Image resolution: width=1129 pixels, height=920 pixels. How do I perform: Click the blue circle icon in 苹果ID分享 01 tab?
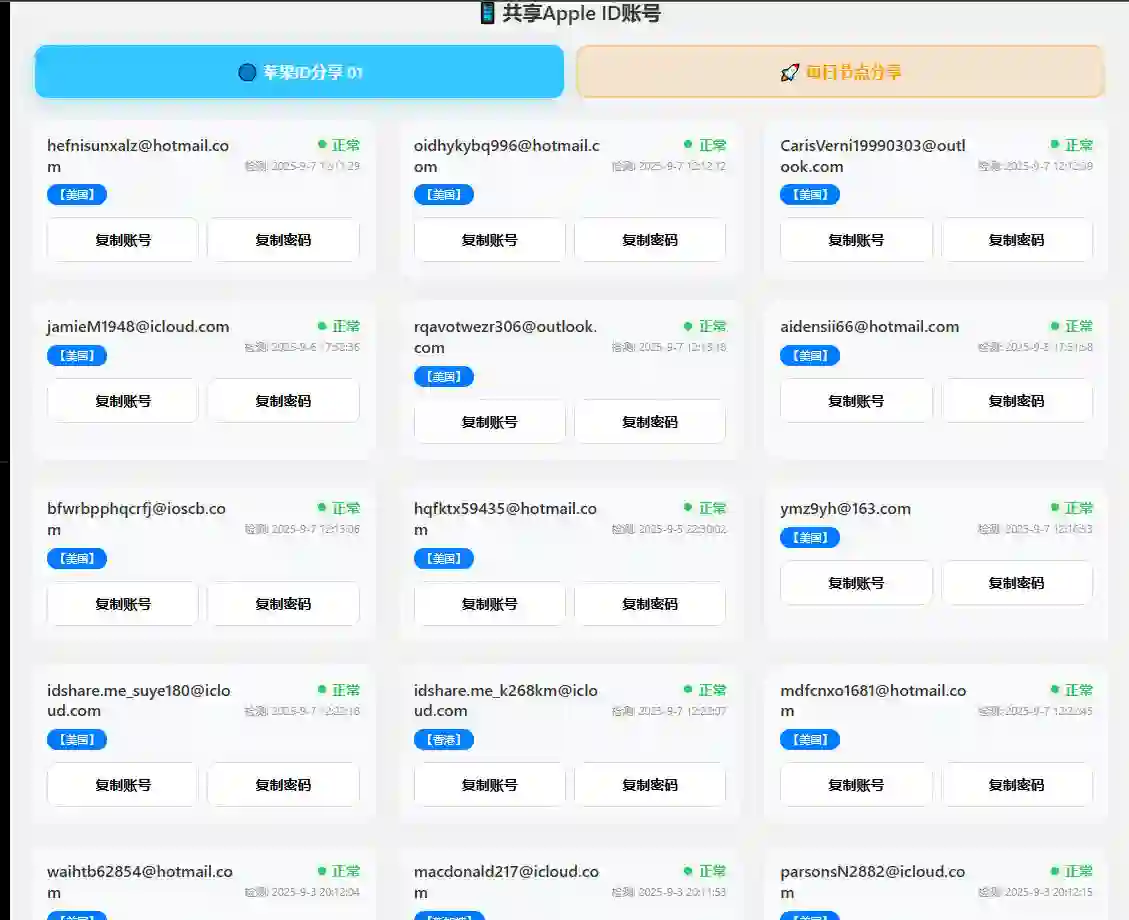click(x=247, y=71)
